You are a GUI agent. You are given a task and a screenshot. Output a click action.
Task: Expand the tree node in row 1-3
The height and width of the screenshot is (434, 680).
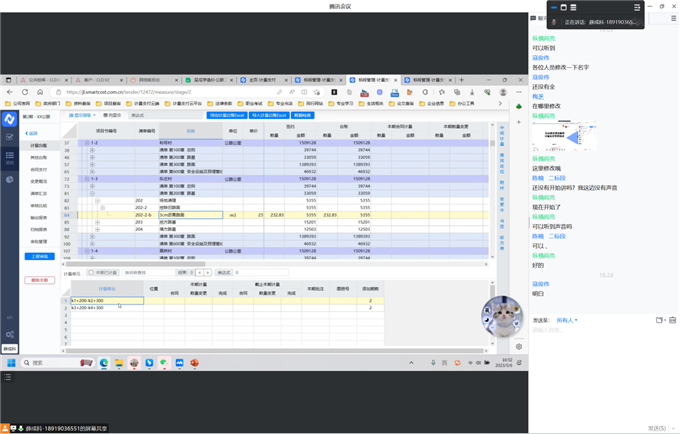tap(87, 179)
